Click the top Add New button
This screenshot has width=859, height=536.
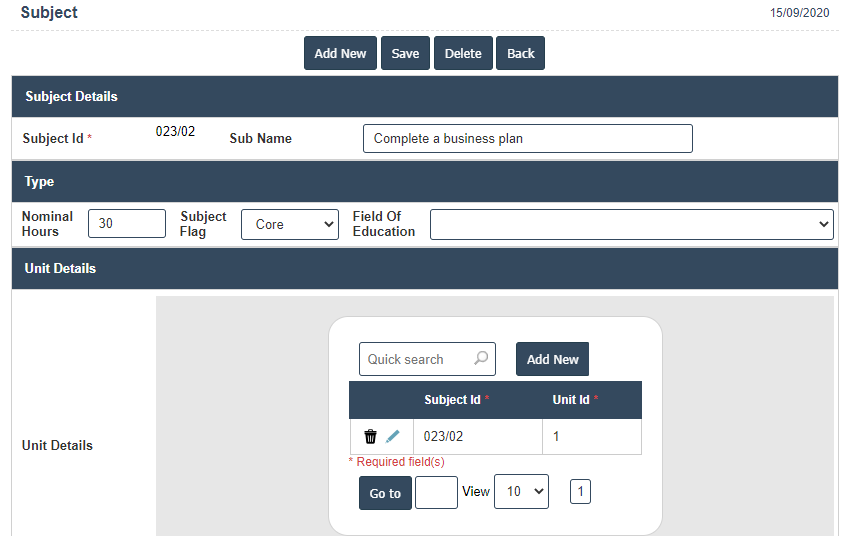coord(340,54)
